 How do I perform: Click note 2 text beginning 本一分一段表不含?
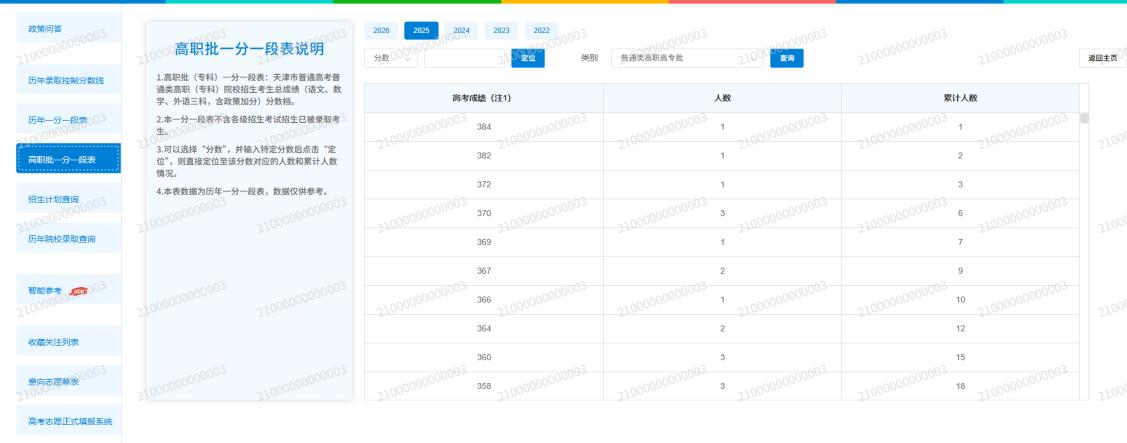click(249, 125)
